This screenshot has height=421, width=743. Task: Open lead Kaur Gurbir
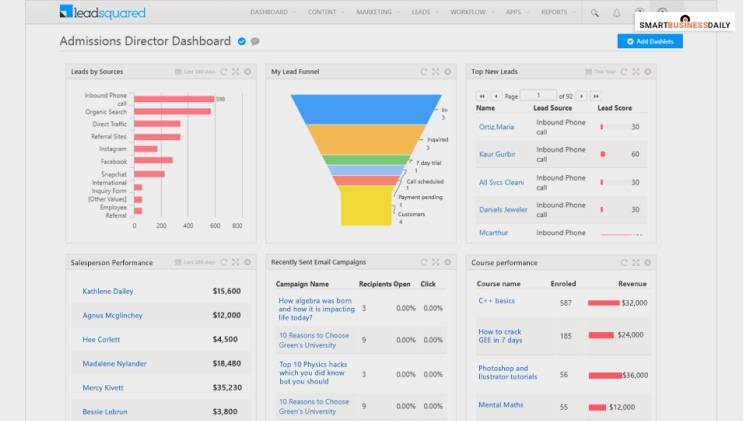coord(497,154)
